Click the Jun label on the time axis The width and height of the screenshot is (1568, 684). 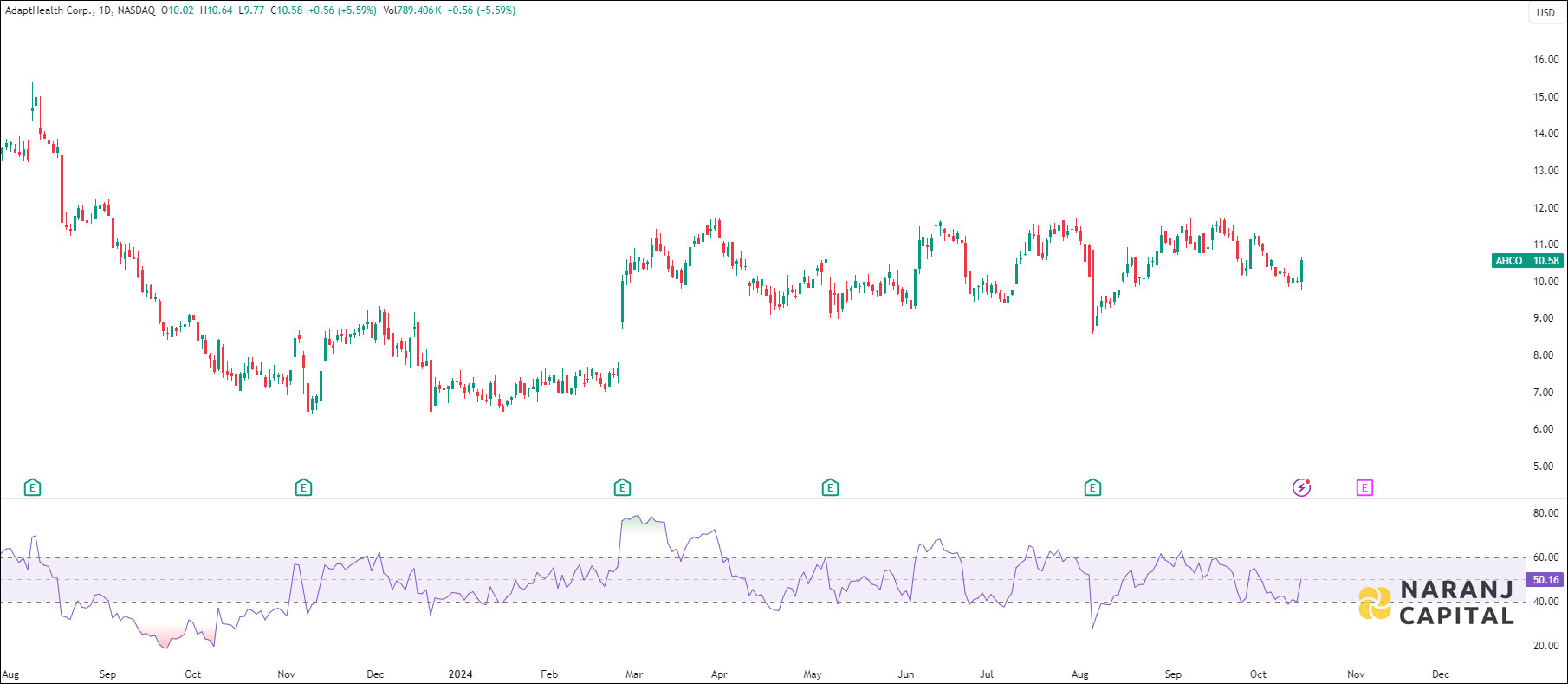pyautogui.click(x=905, y=674)
